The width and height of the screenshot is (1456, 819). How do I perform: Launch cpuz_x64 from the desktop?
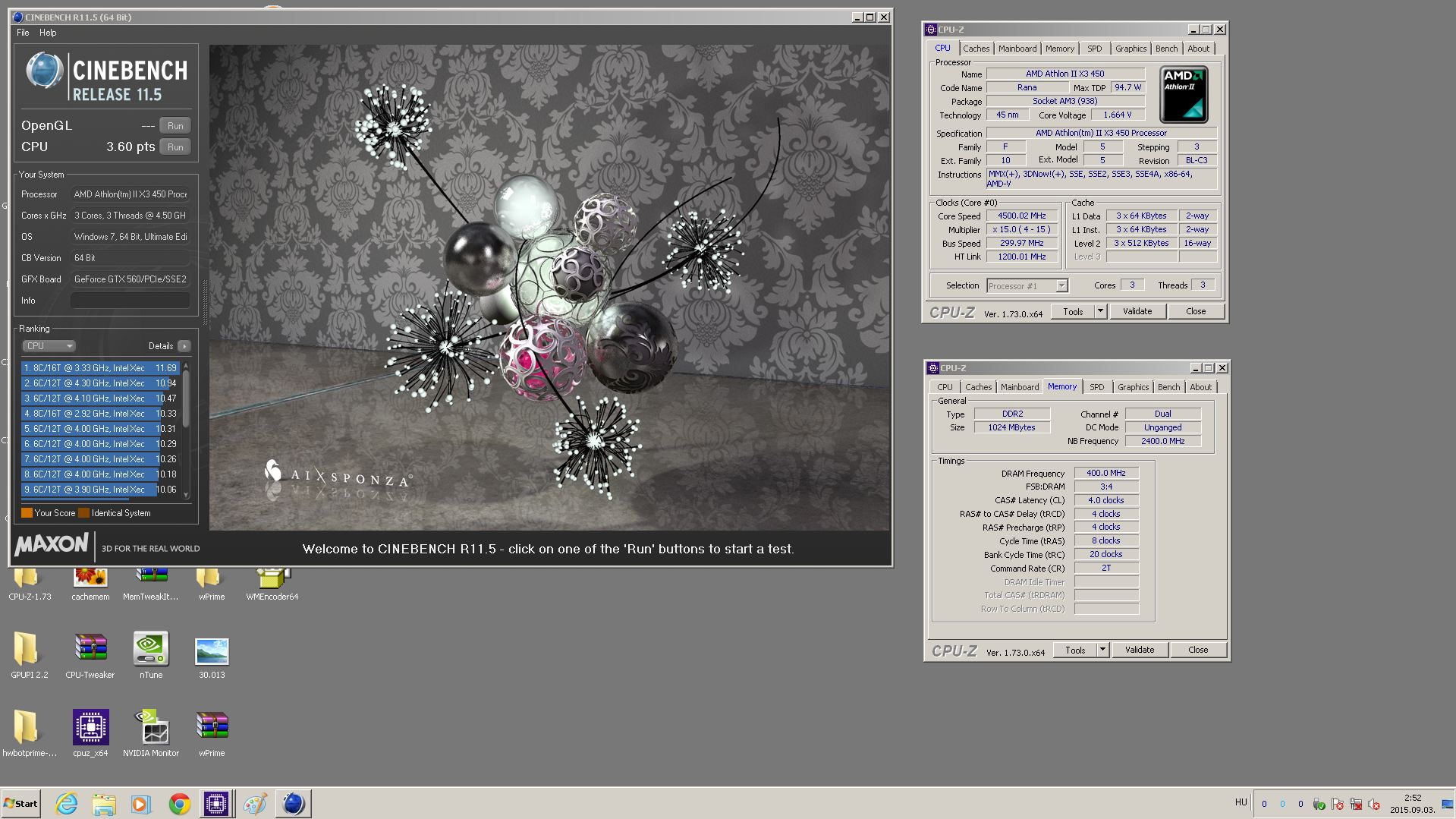tap(90, 733)
